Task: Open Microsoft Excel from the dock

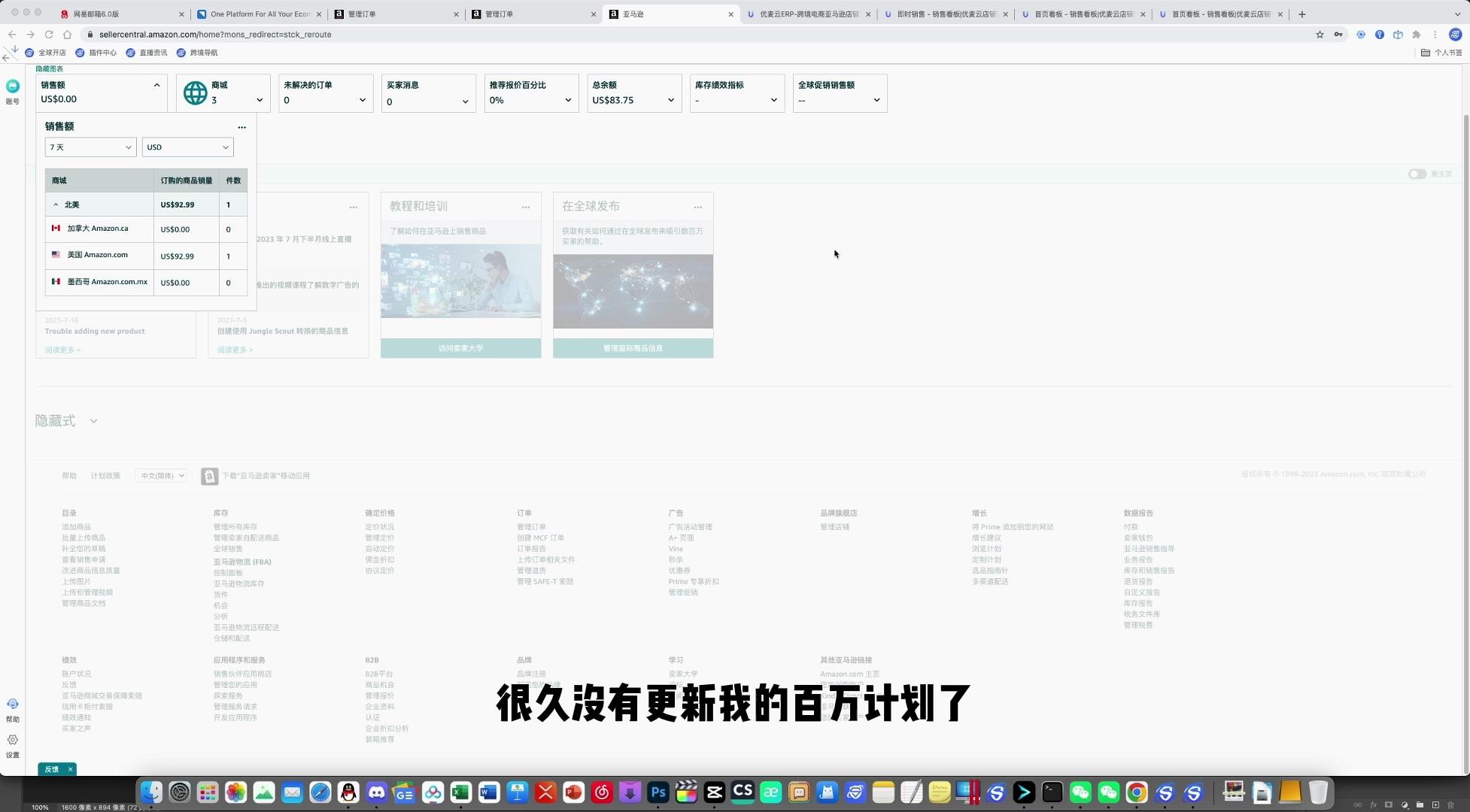Action: (460, 792)
